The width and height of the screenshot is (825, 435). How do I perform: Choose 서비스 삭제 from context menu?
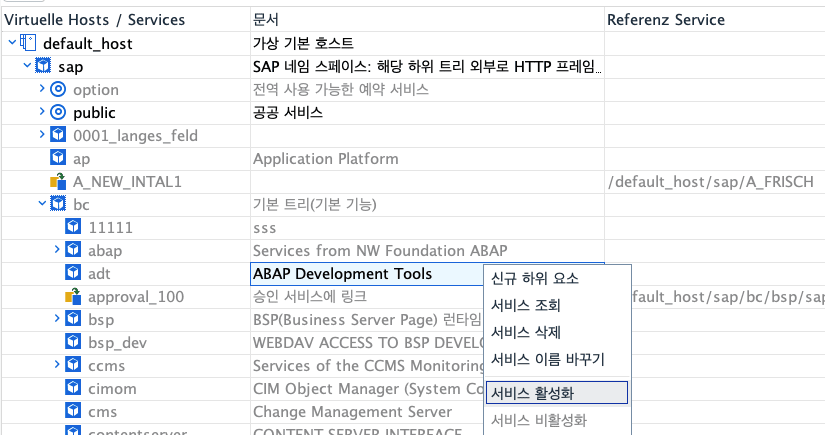point(557,332)
